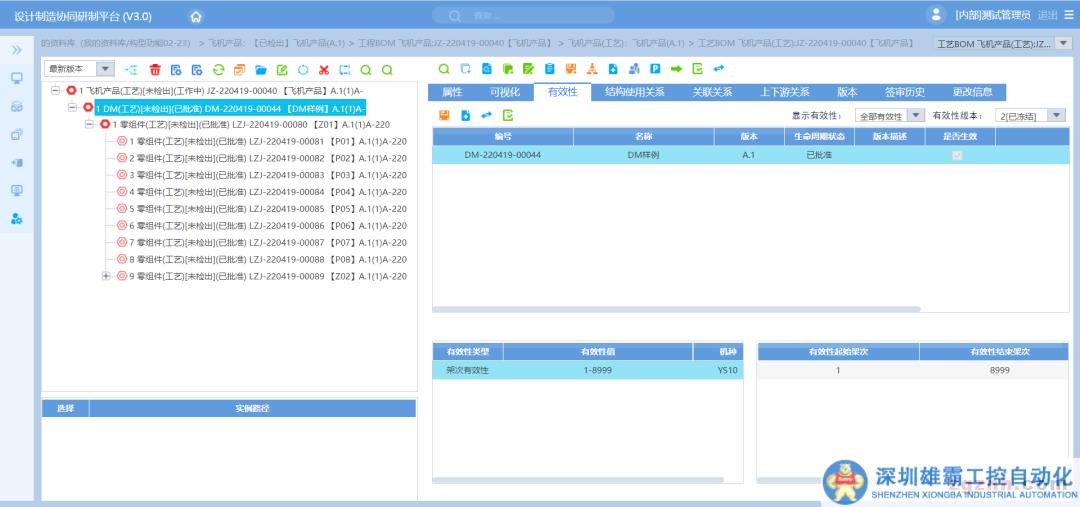Collapse the root 飞机产品 JZ-220419-00040 node
Image resolution: width=1080 pixels, height=507 pixels.
tap(55, 91)
